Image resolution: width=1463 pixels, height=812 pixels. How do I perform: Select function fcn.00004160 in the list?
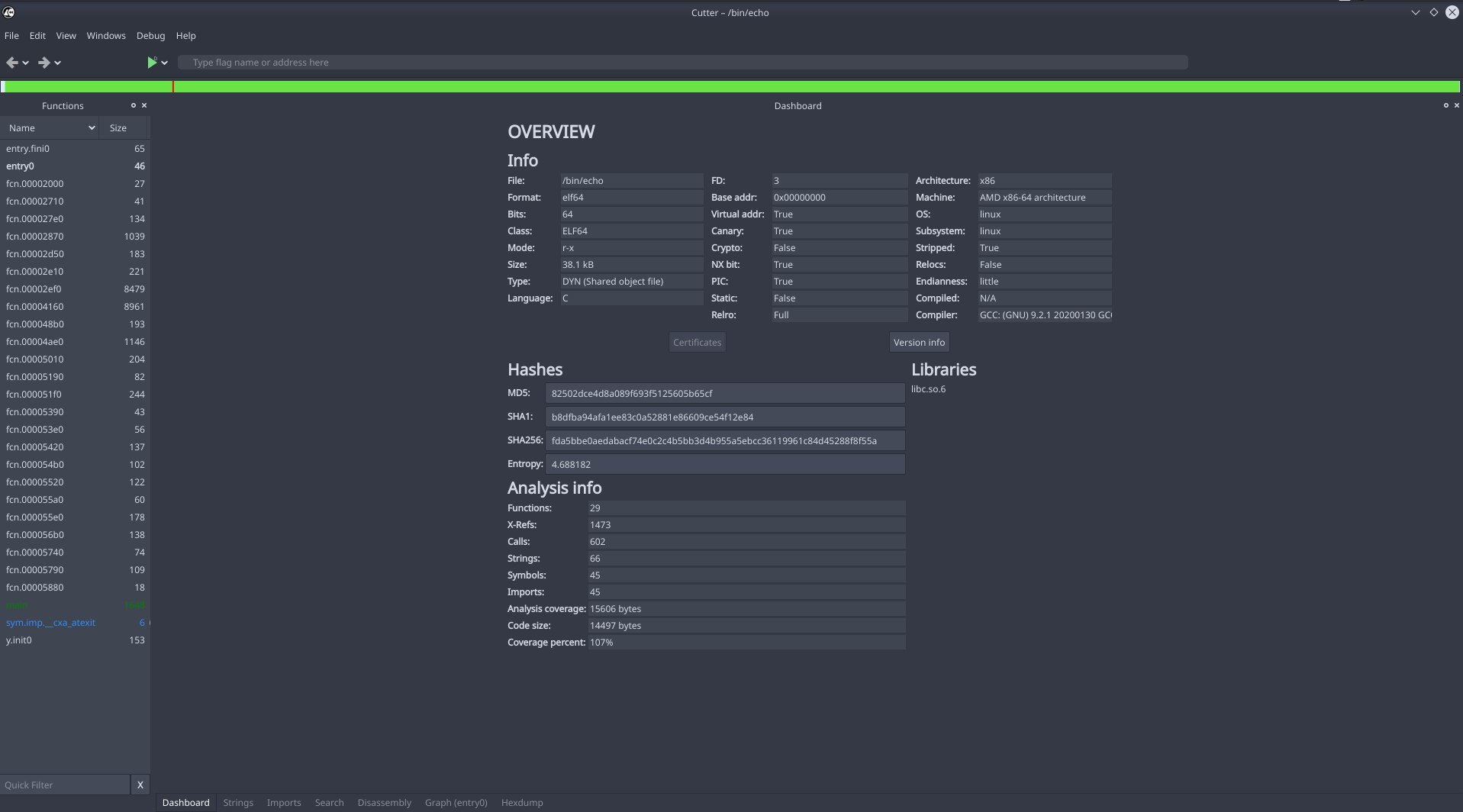click(x=75, y=307)
